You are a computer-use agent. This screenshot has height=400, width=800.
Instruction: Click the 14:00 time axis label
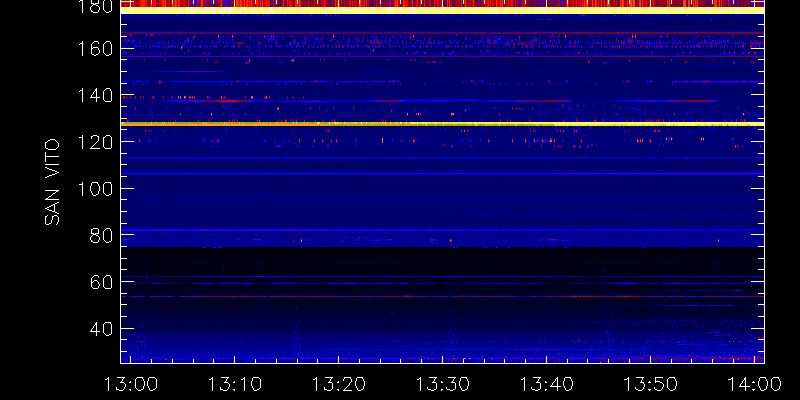click(x=754, y=384)
